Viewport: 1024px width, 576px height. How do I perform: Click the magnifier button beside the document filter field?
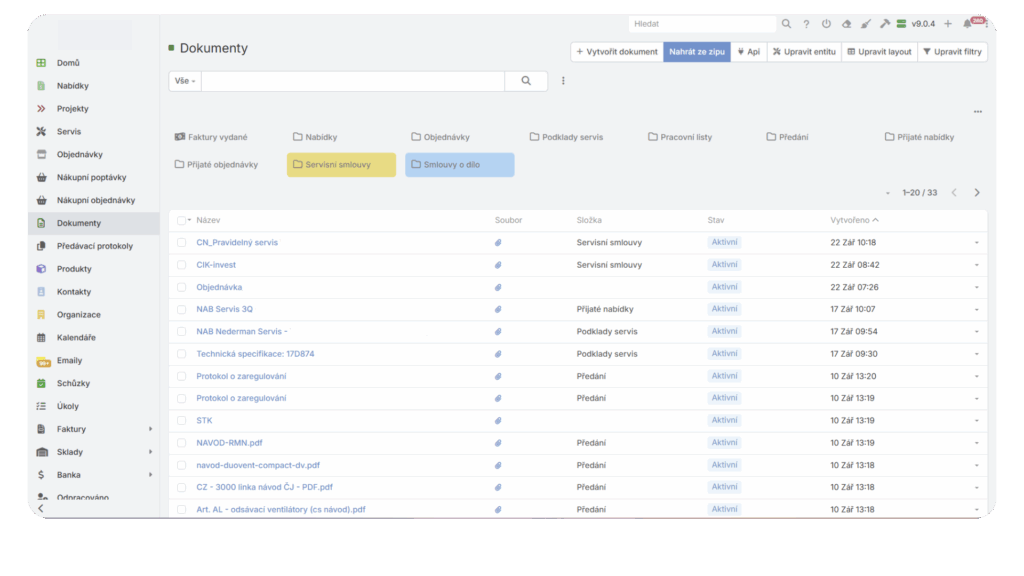point(526,81)
